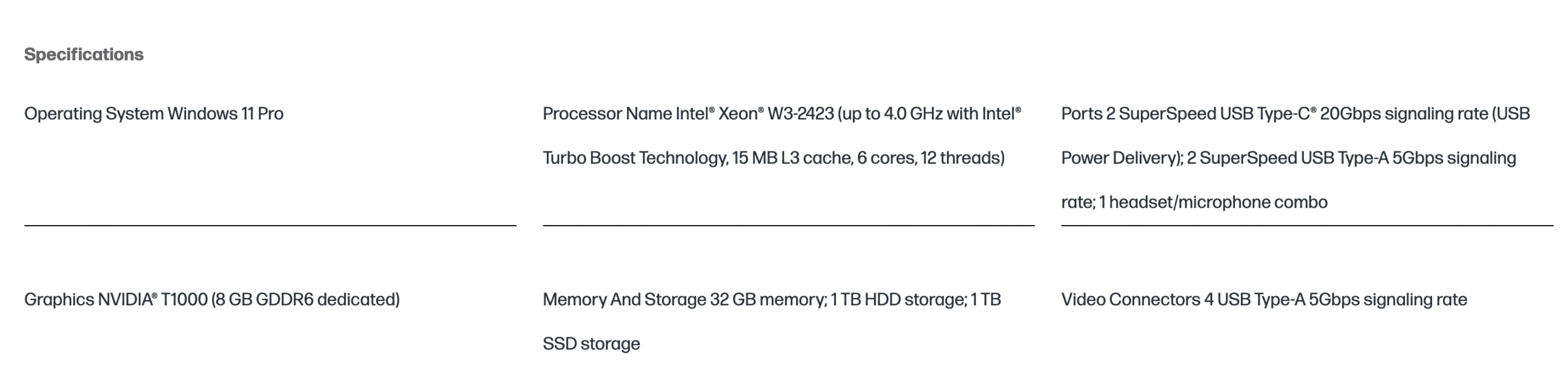Select the Processor Name label
This screenshot has width=1568, height=385.
coord(607,114)
